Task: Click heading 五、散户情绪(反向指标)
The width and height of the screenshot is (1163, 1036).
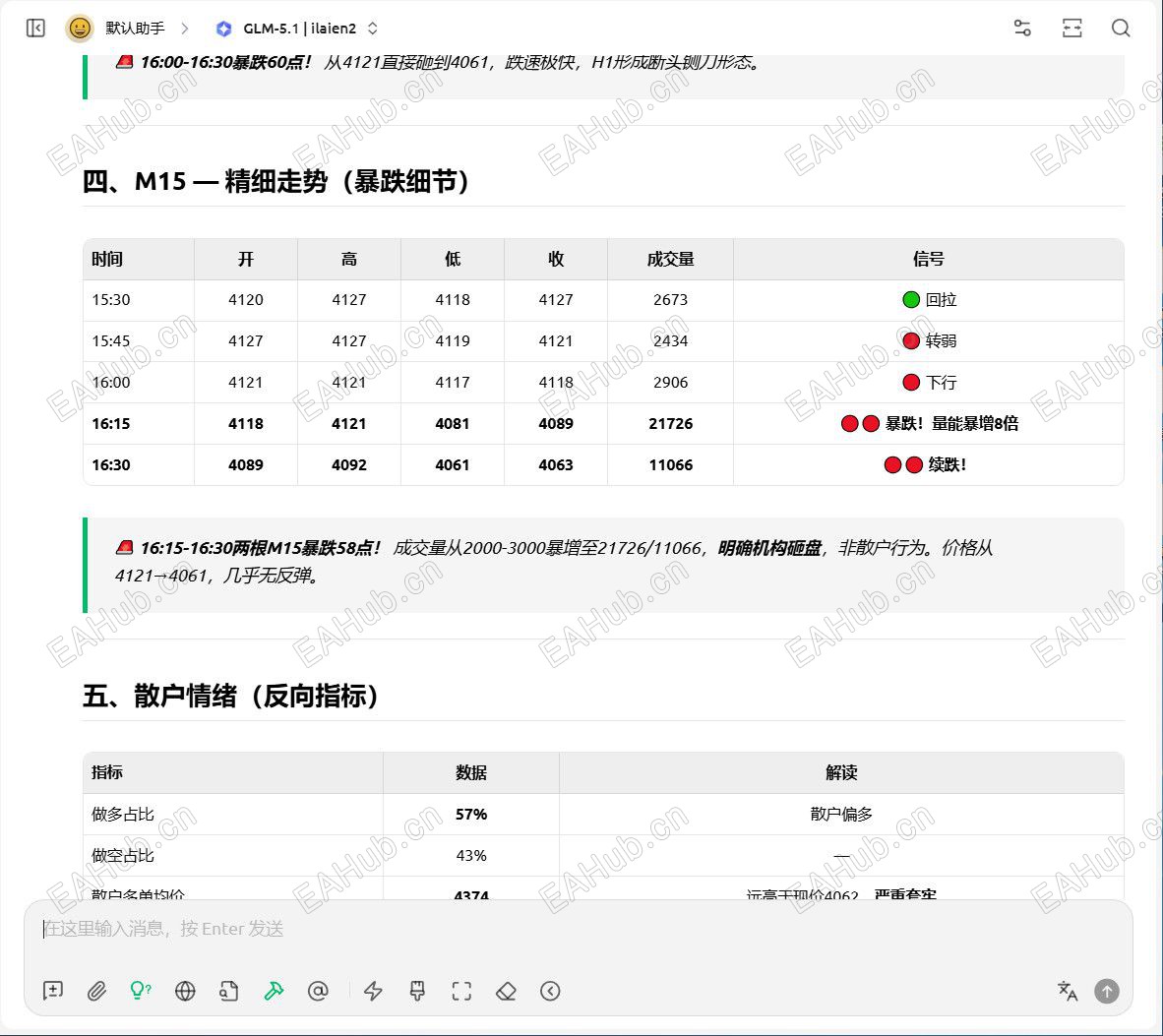Action: pos(231,696)
